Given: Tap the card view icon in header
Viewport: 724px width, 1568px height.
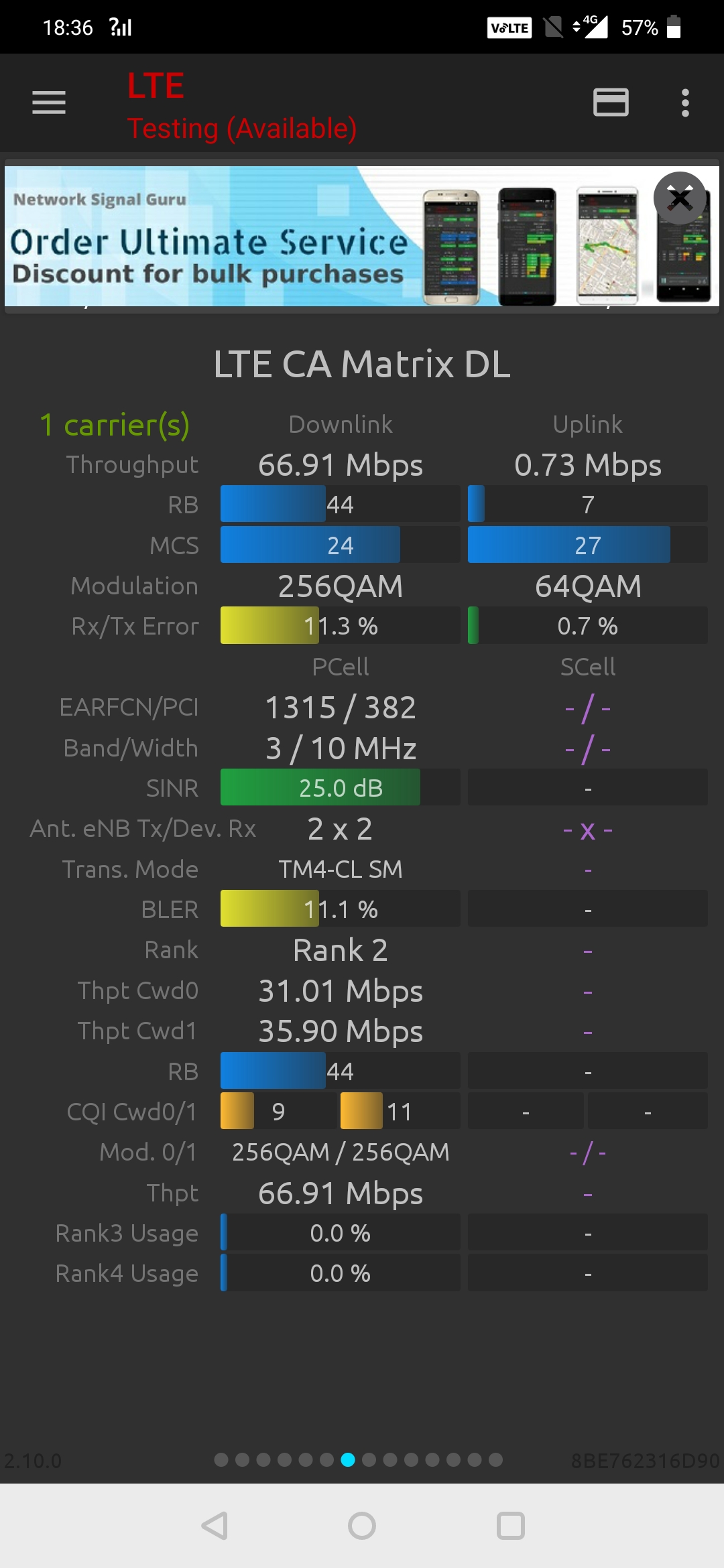Looking at the screenshot, I should [611, 103].
